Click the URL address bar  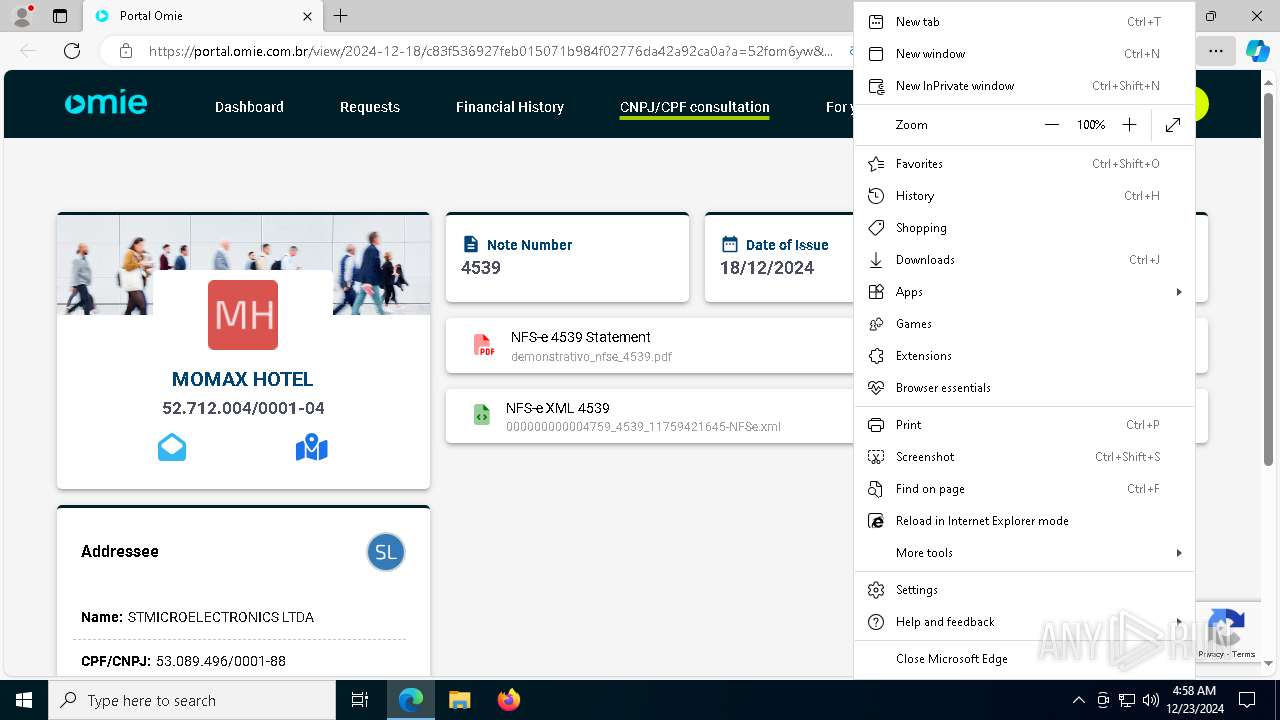point(490,51)
